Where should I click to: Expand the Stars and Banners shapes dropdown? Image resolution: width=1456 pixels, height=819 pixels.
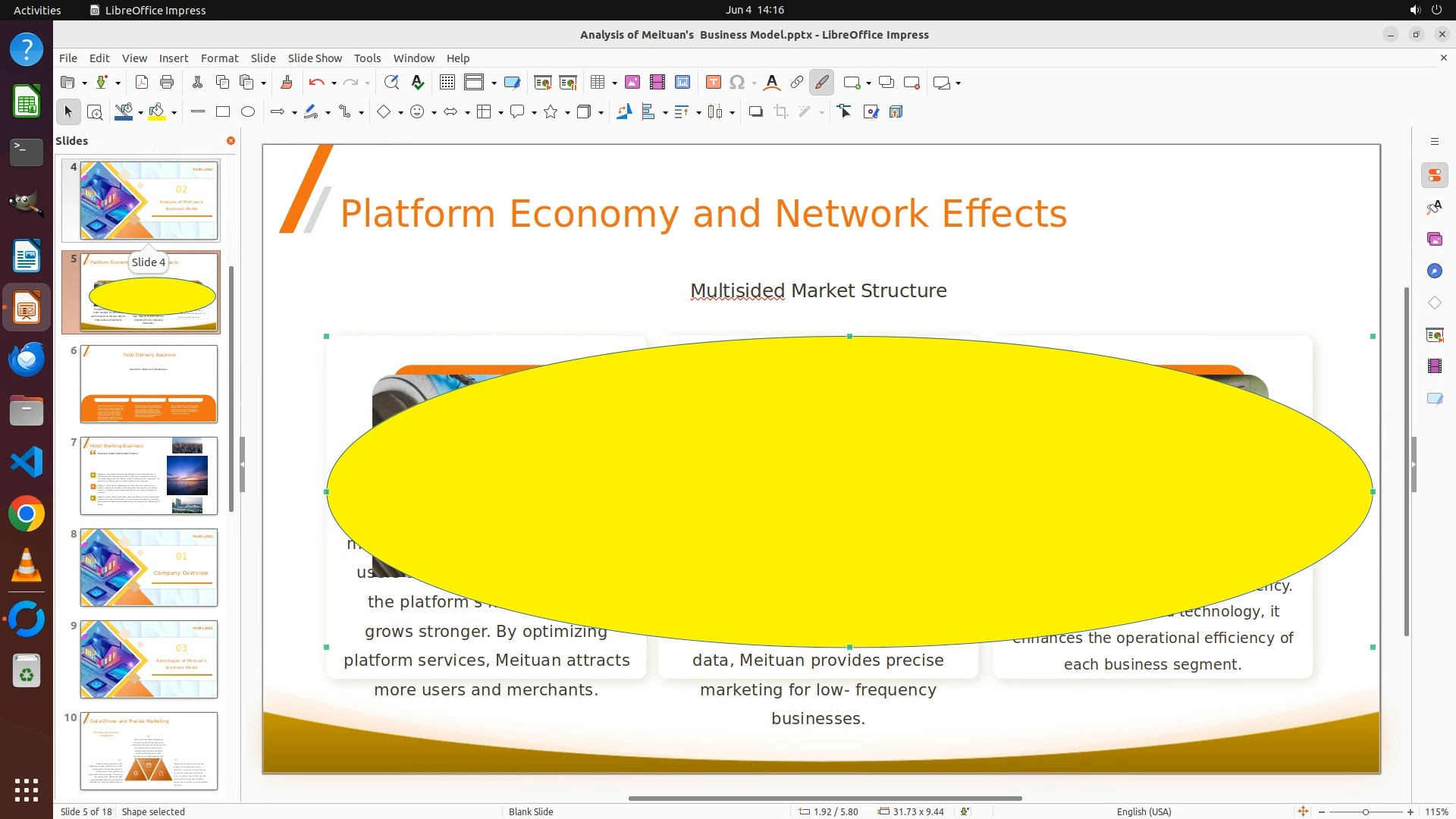click(567, 112)
